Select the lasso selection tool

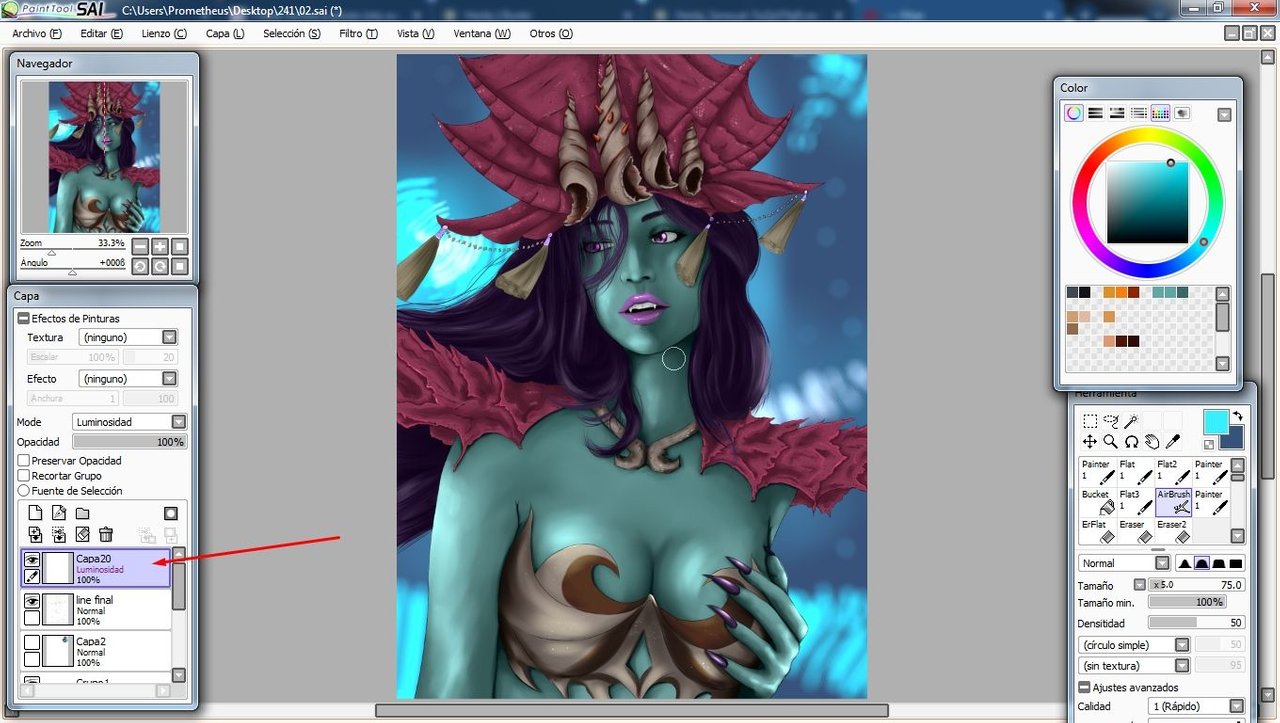click(x=1111, y=421)
